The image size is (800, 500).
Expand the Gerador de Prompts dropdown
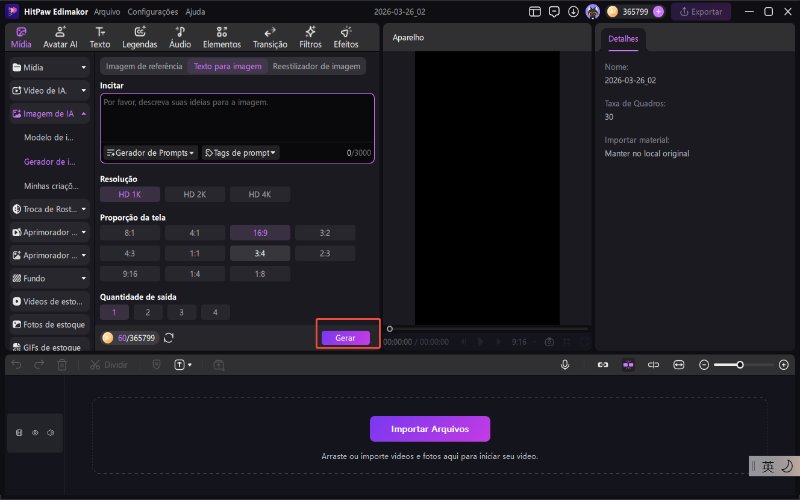point(151,153)
